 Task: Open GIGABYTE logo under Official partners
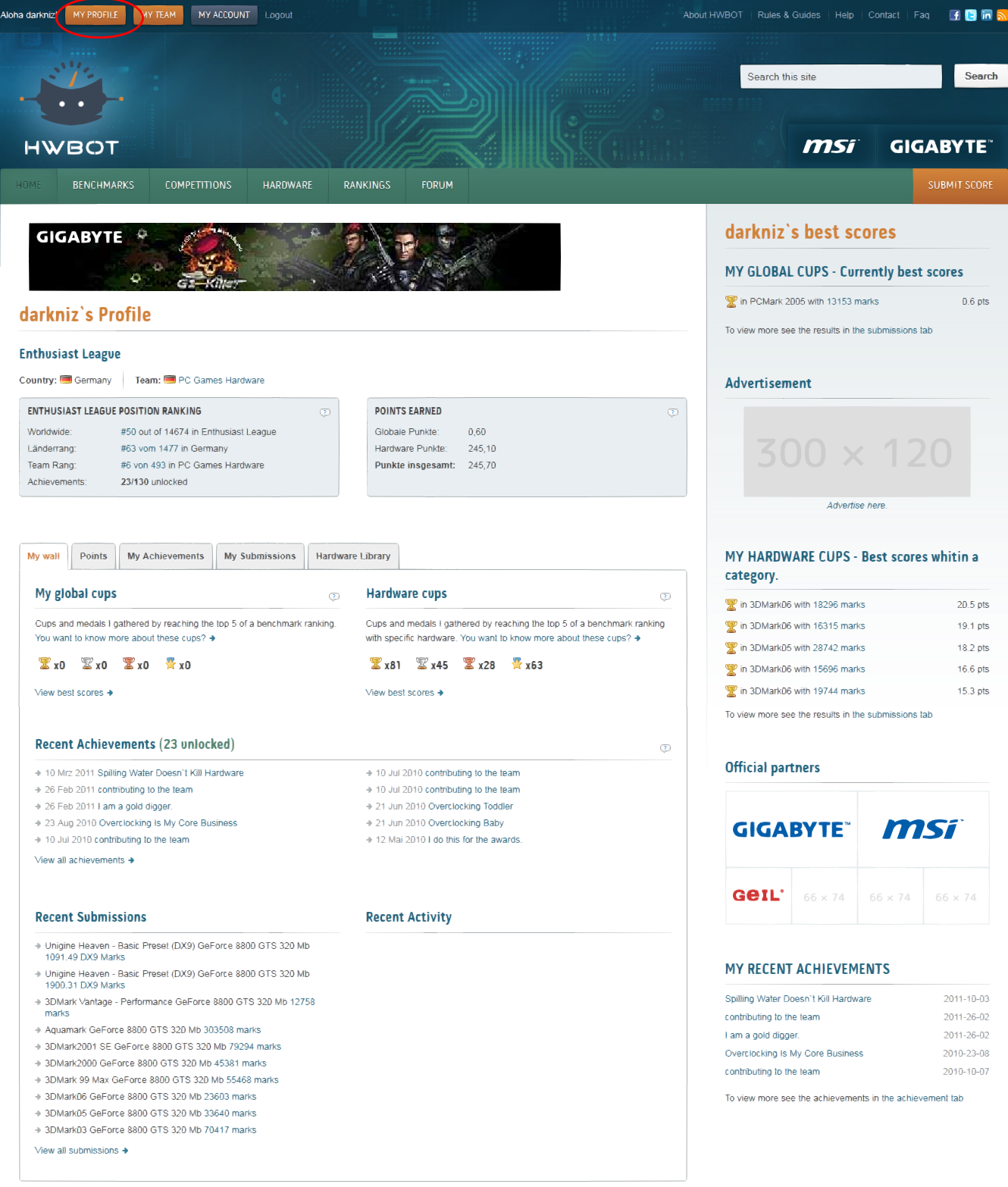(791, 829)
